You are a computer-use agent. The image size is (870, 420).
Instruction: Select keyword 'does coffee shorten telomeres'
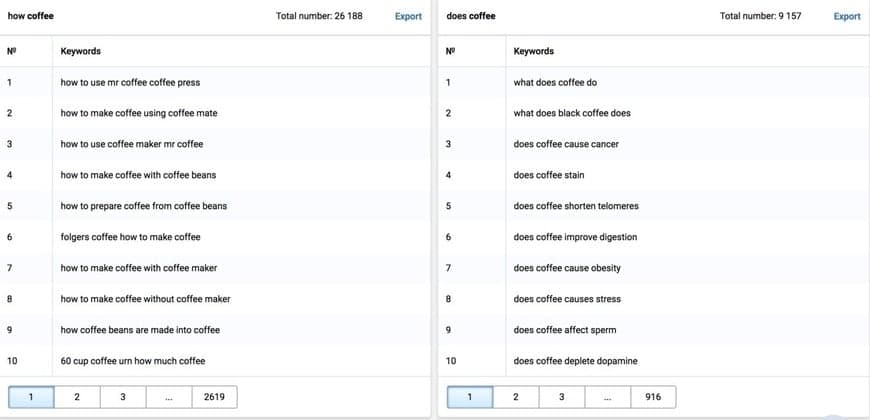pyautogui.click(x=576, y=206)
